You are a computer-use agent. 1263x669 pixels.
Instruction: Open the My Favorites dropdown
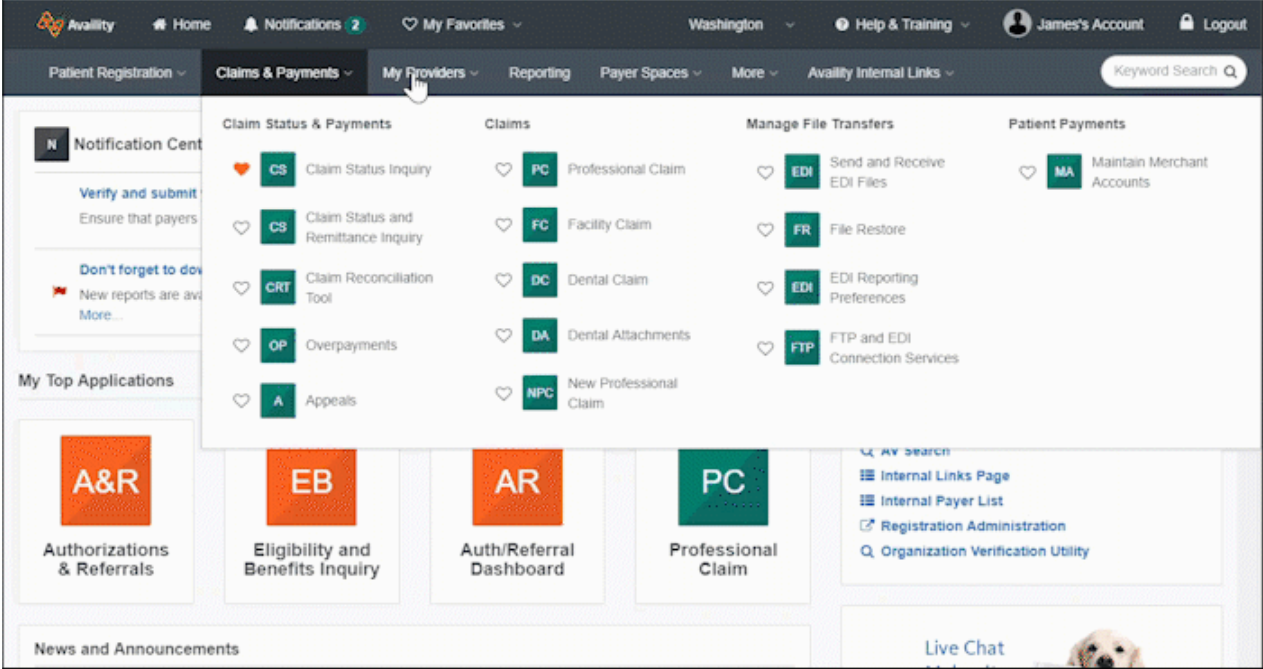click(461, 25)
